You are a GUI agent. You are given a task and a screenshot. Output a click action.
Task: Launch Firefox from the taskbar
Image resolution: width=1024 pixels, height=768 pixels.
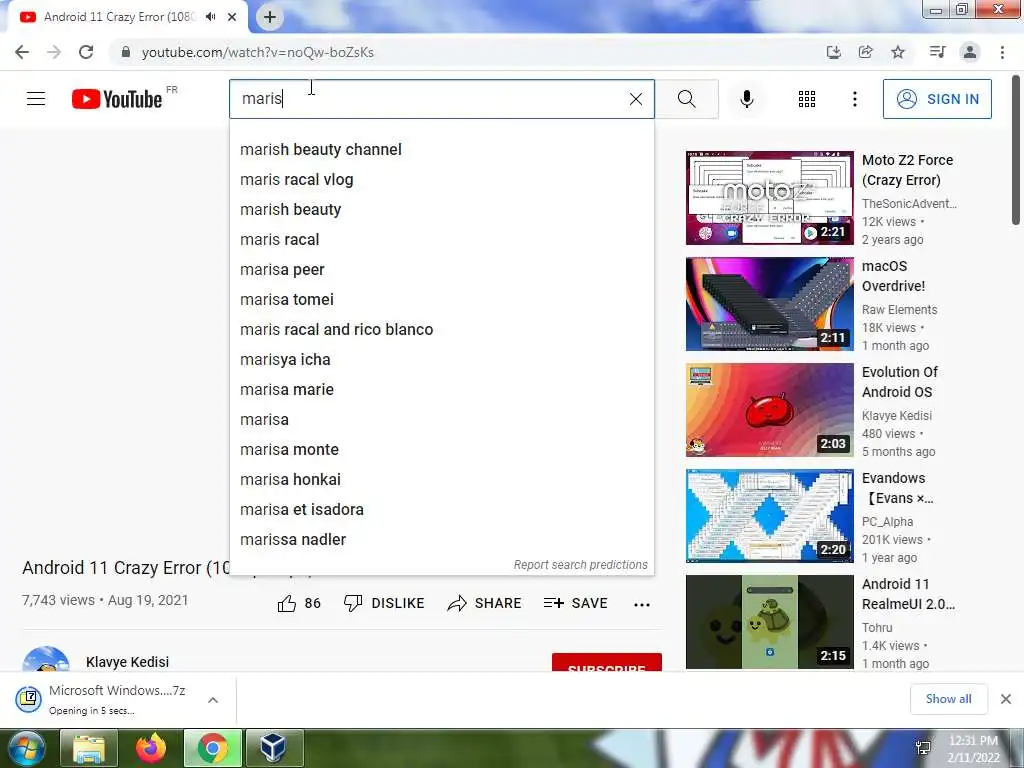150,748
